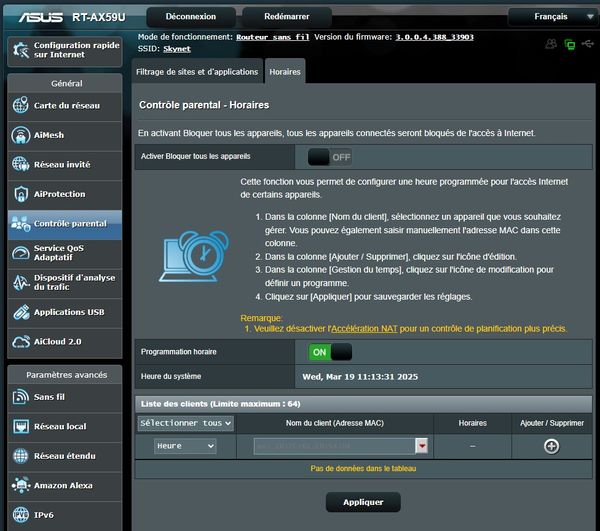Switch to Filtrage de sites et d'applications tab
The image size is (600, 531).
(x=197, y=71)
